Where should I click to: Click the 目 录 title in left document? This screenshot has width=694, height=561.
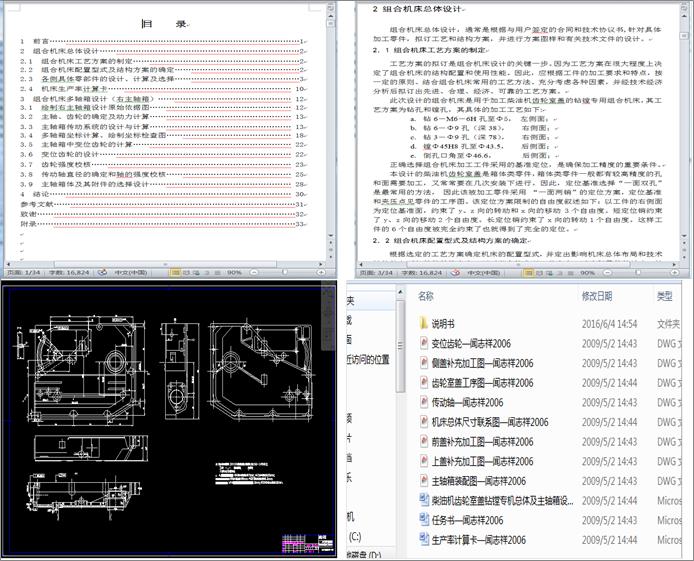pyautogui.click(x=164, y=24)
